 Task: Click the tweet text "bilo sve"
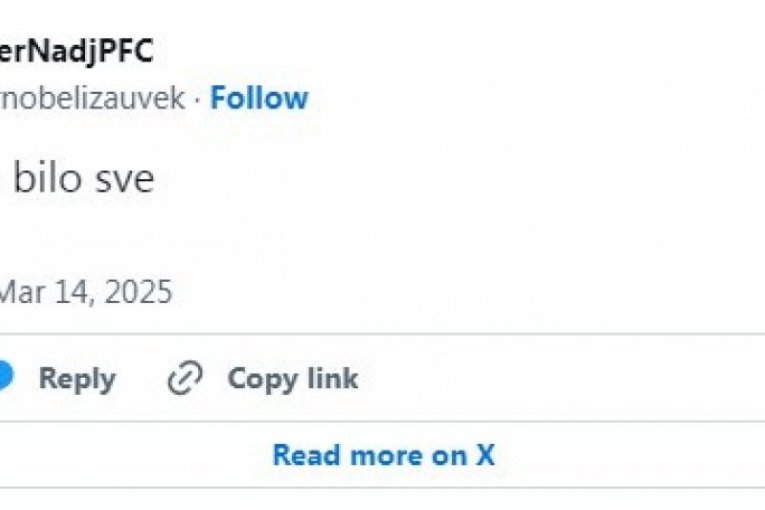point(86,179)
